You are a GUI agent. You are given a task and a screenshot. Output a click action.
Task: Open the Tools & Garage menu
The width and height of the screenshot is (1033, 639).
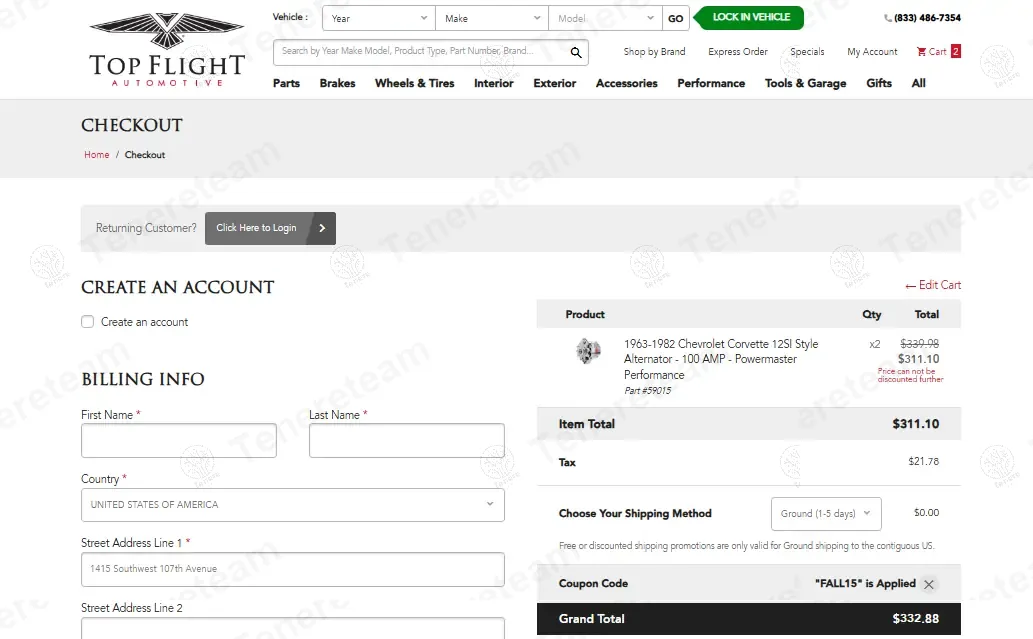[x=805, y=83]
